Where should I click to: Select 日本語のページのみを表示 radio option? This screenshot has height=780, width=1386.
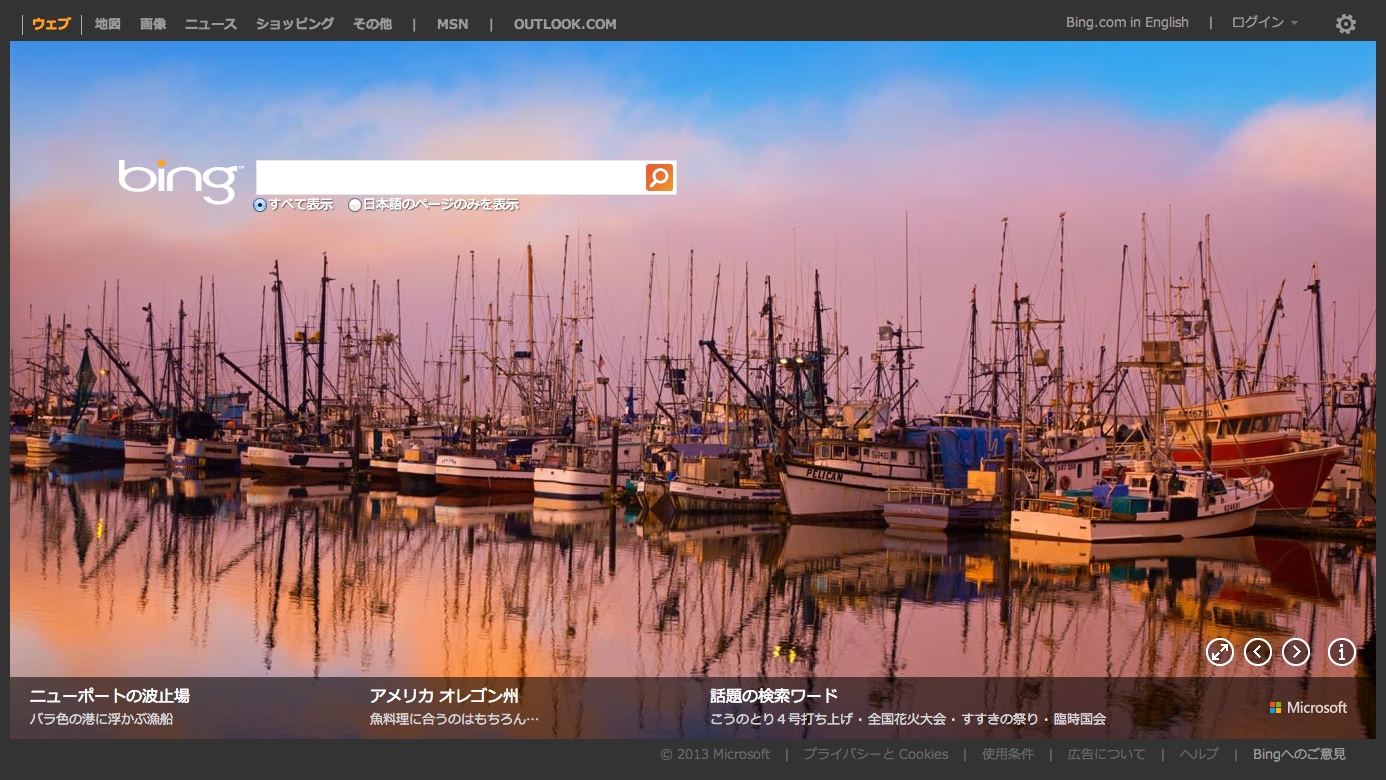(x=355, y=205)
